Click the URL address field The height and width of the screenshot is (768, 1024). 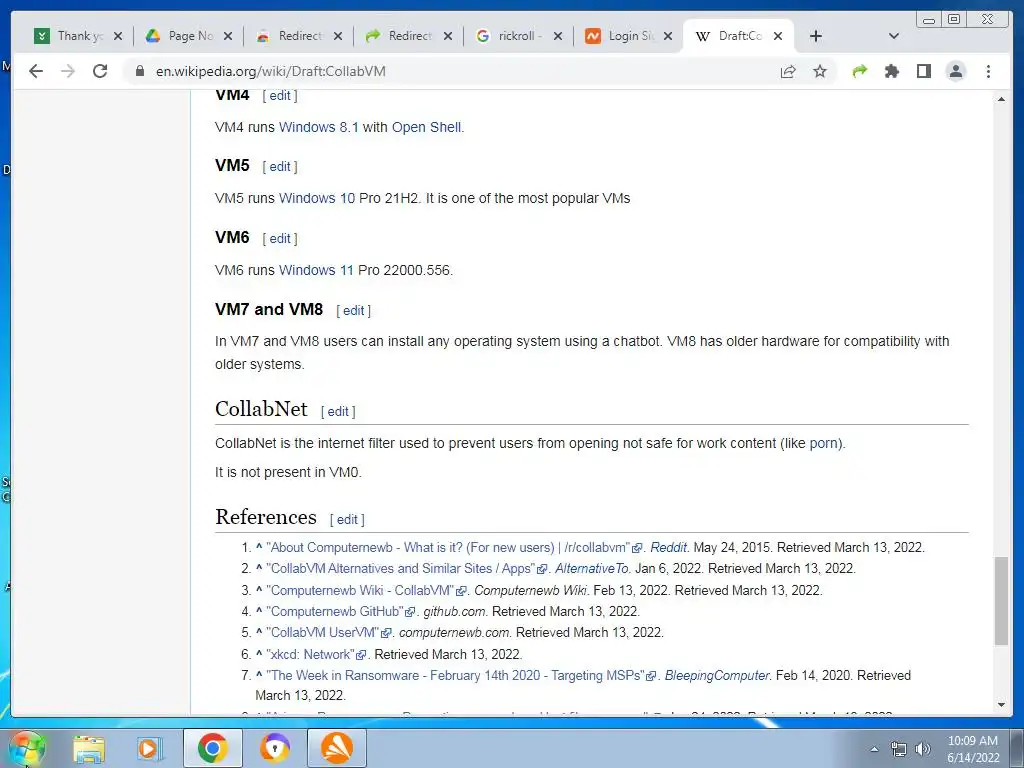click(451, 71)
